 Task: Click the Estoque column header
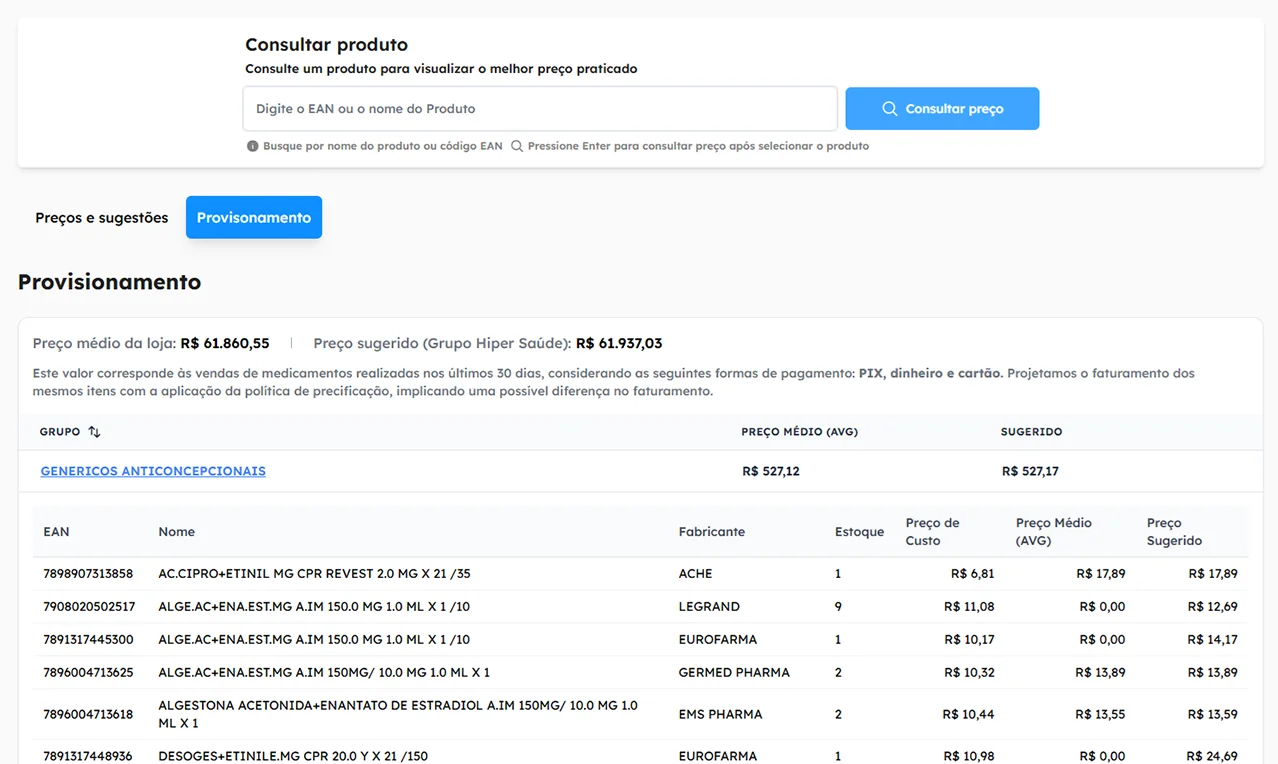(859, 532)
